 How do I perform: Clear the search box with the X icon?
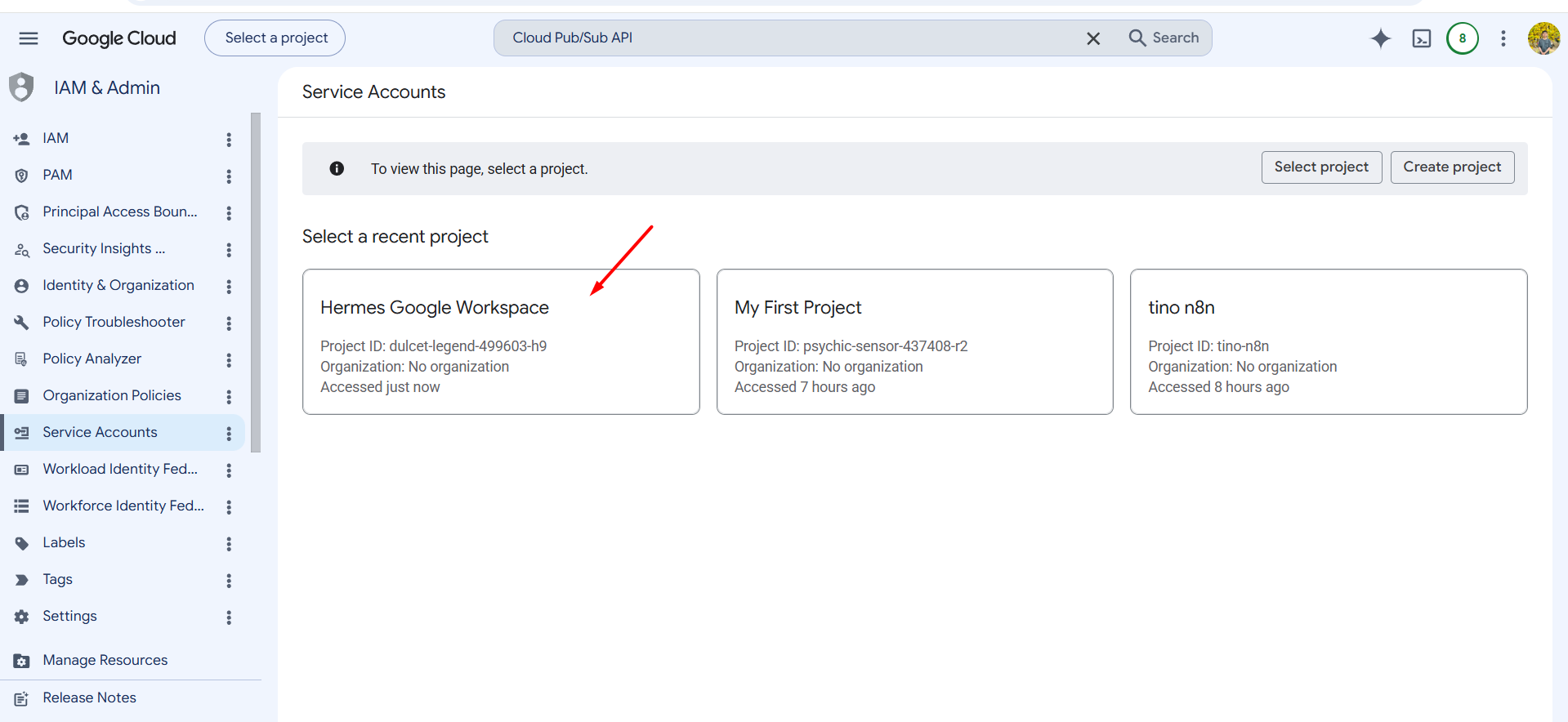(x=1093, y=38)
